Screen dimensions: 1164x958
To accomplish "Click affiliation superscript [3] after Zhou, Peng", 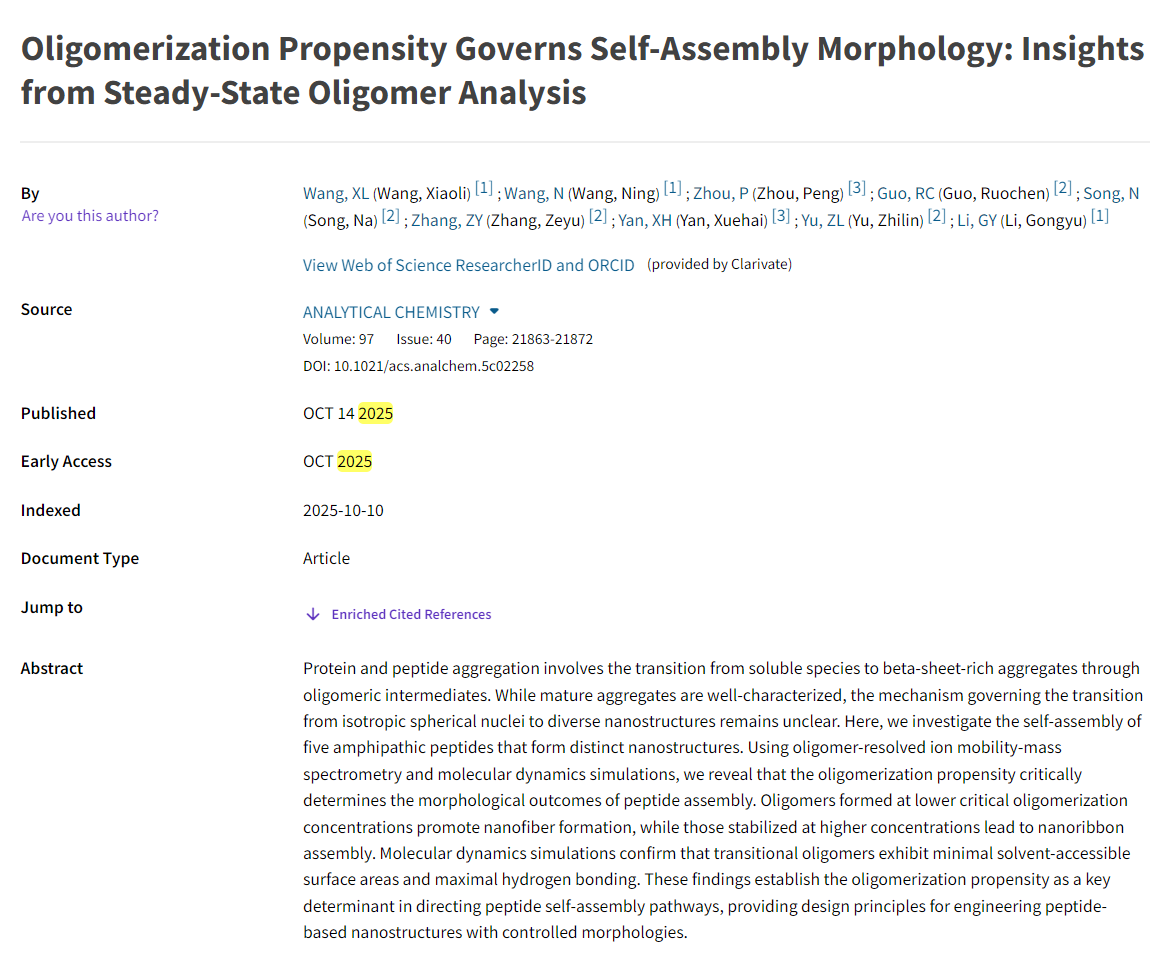I will [x=857, y=188].
